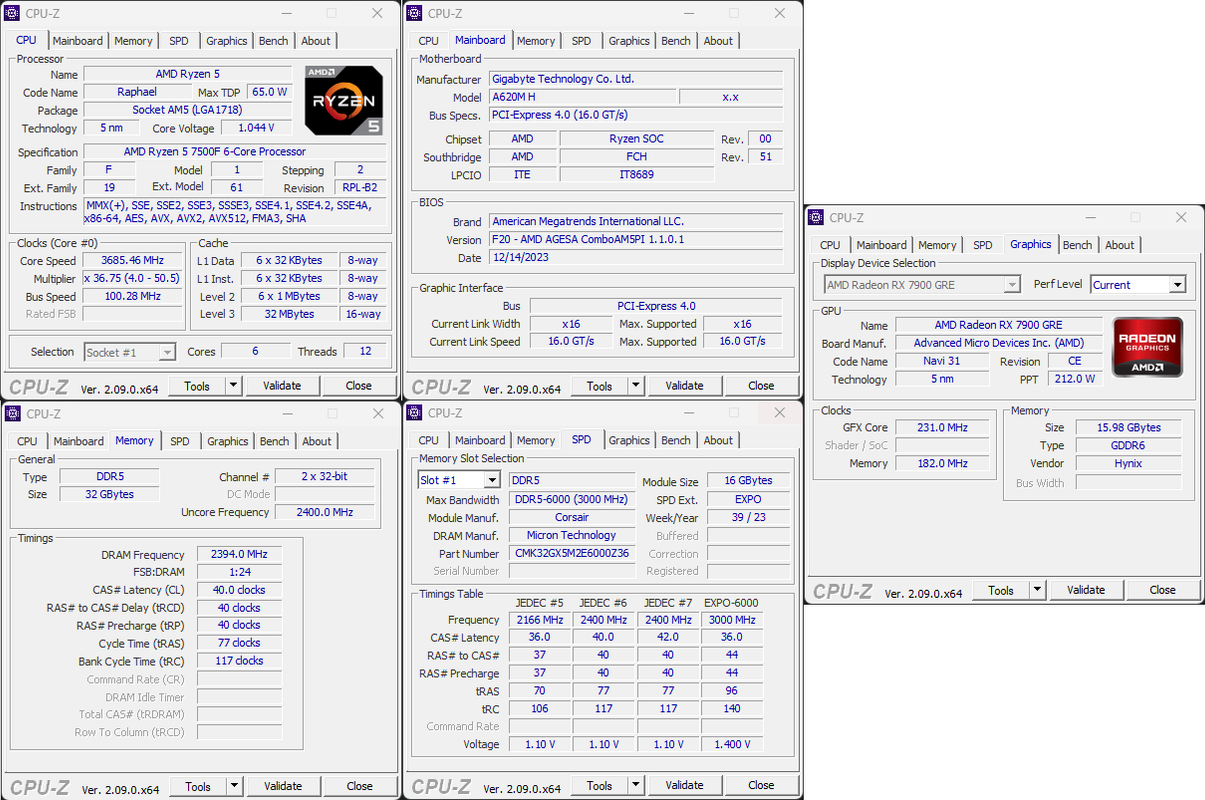Click DRAM Frequency value 2394.0 MHz

tap(239, 555)
